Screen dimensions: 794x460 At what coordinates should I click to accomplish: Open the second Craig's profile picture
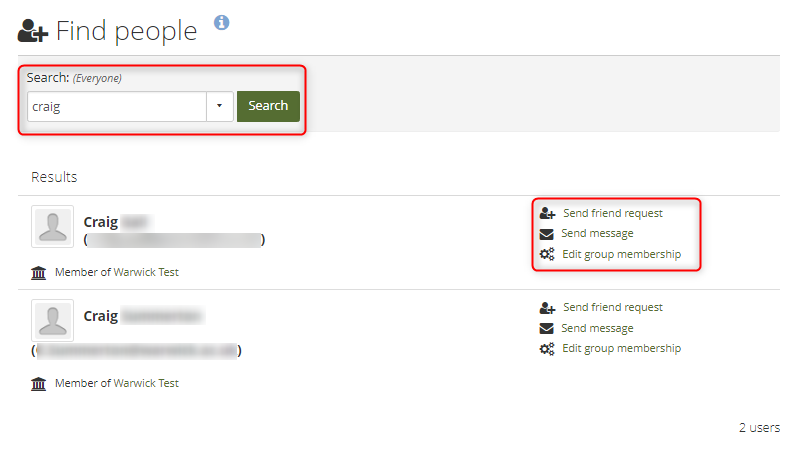point(52,320)
